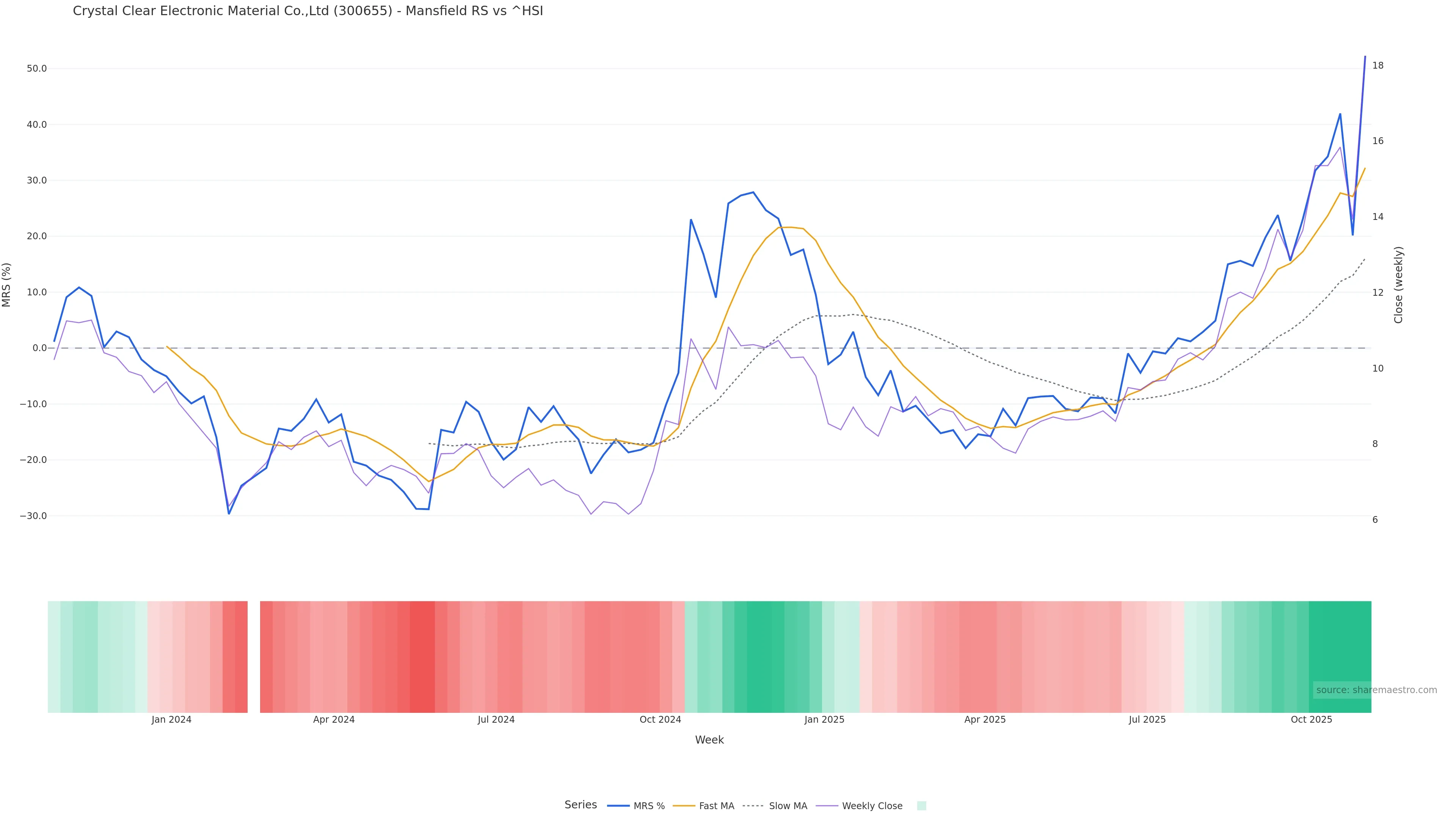Click the Oct 2024 x-axis tick label
This screenshot has height=819, width=1456.
pyautogui.click(x=660, y=720)
